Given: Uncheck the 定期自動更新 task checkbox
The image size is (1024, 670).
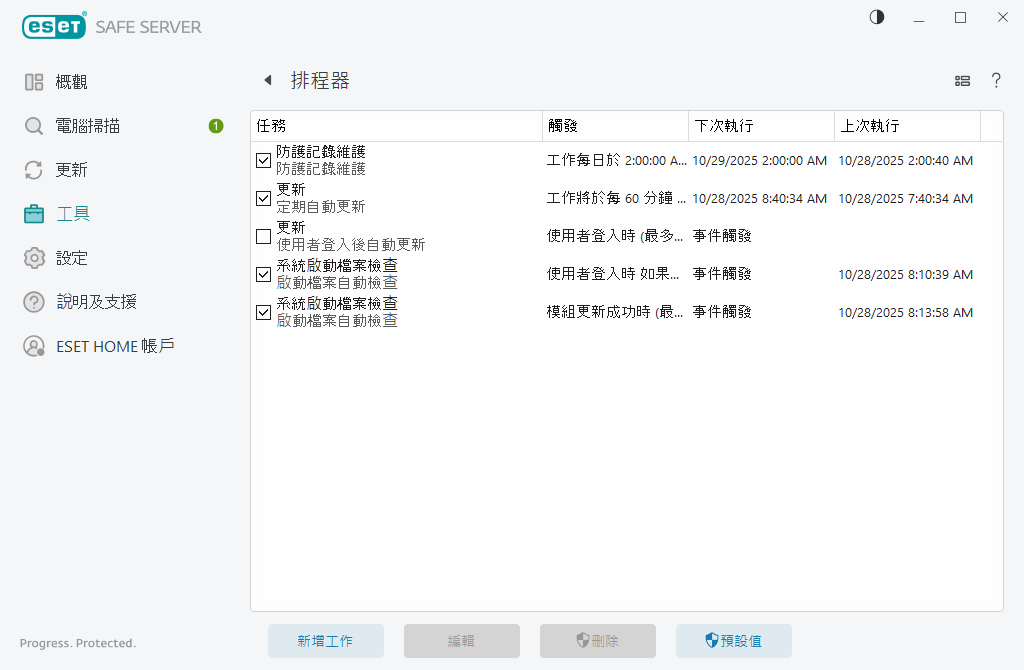Looking at the screenshot, I should point(264,198).
